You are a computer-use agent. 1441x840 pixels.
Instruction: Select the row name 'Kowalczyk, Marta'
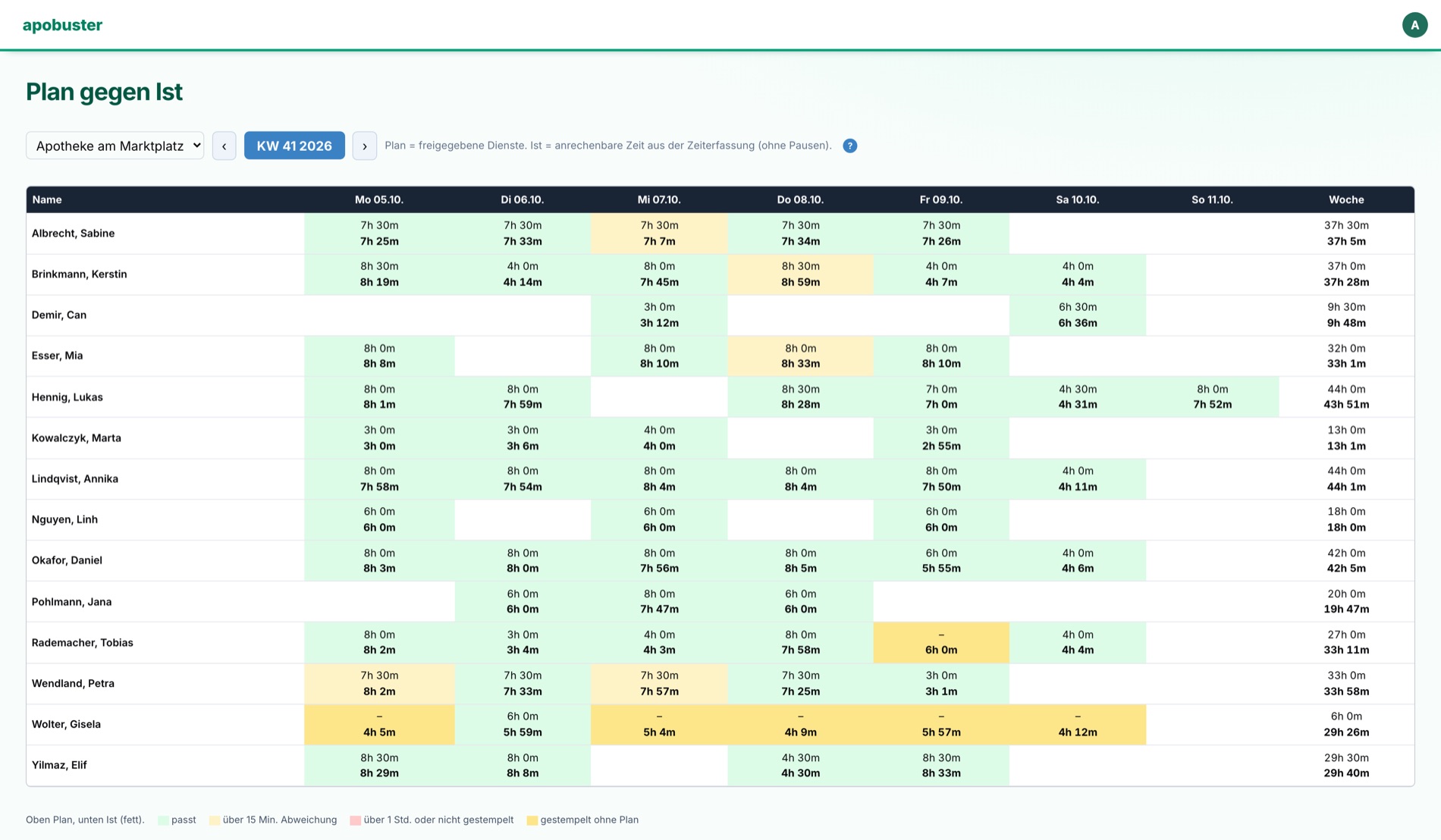76,438
